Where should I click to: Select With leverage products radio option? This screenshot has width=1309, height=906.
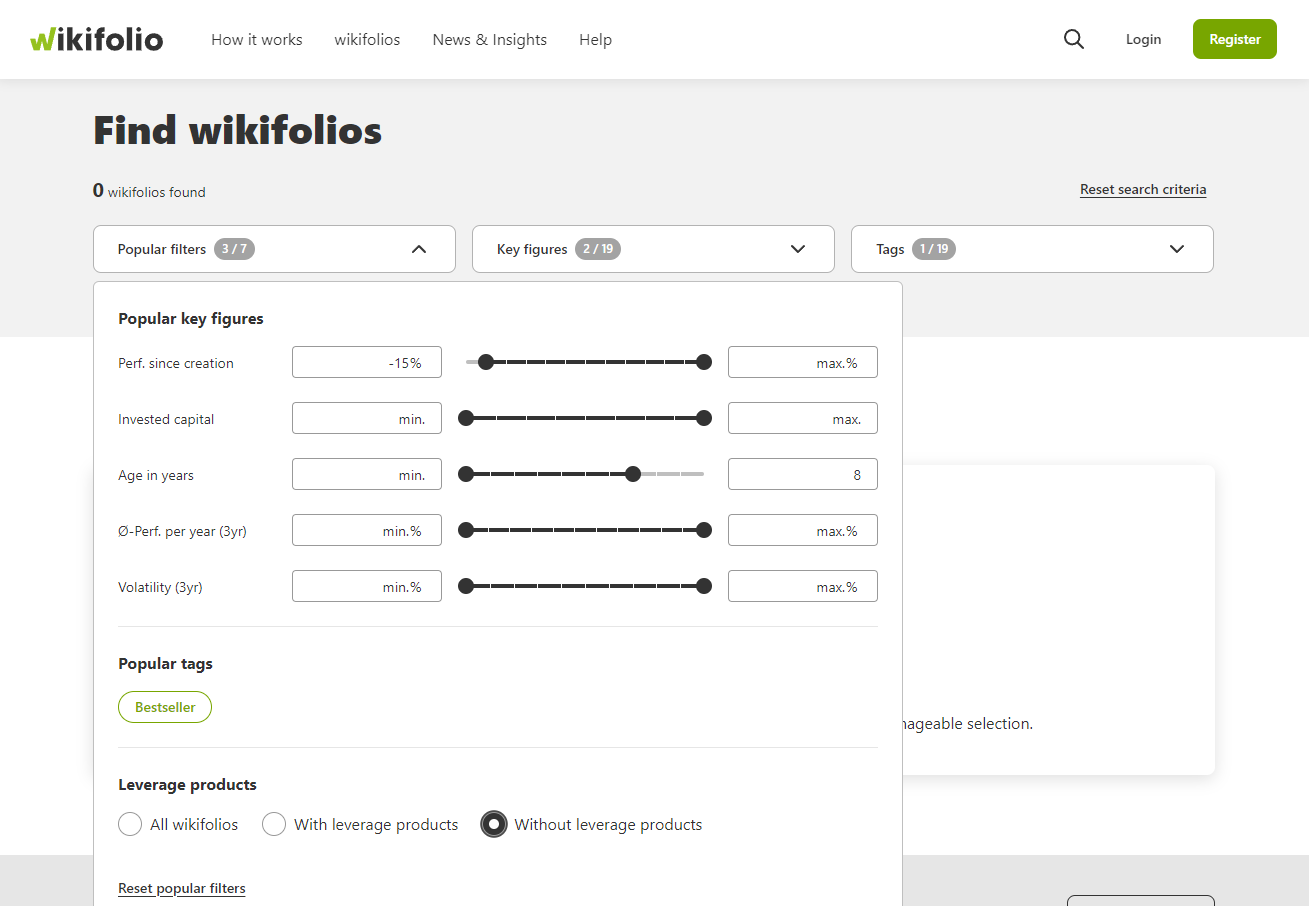(274, 824)
